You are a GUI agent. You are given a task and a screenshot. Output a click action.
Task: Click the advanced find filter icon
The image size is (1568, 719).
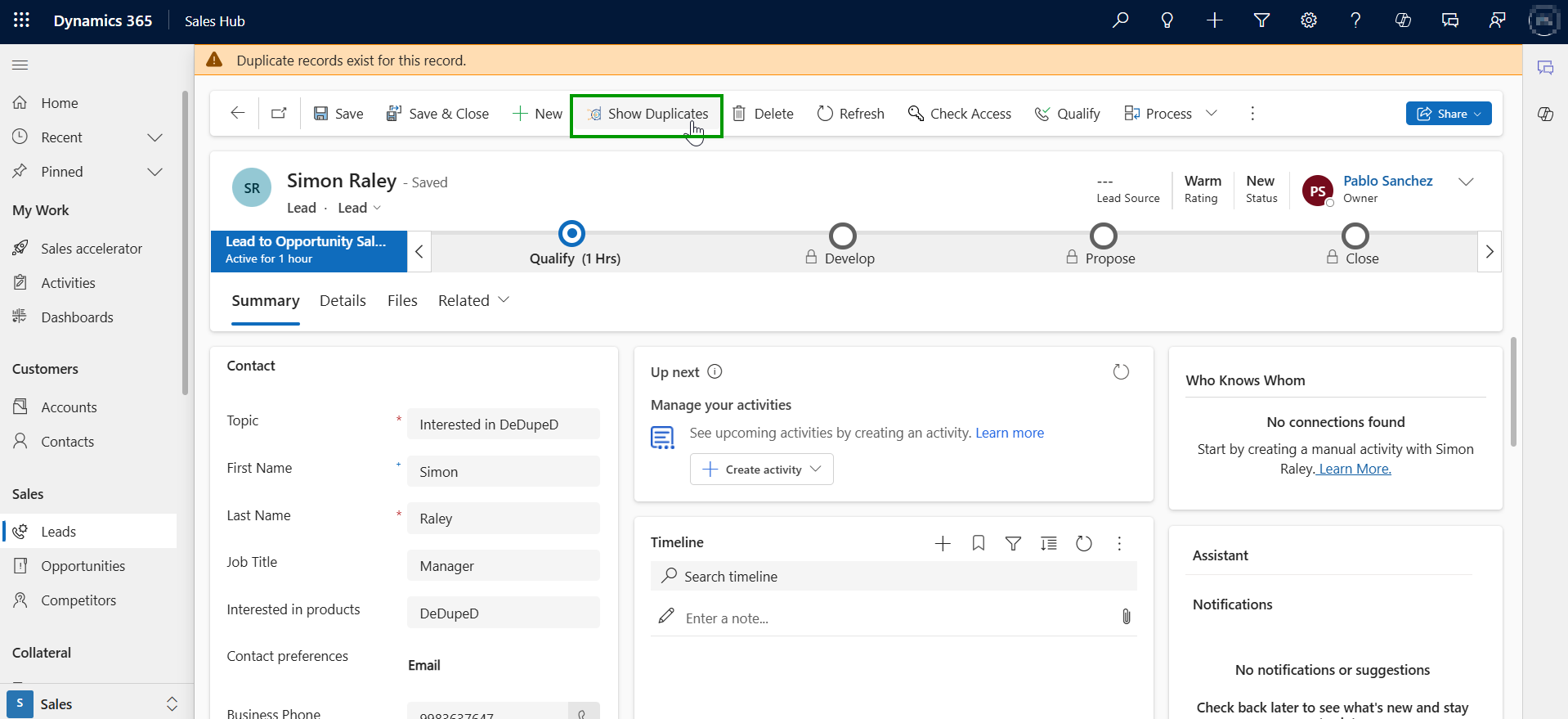pos(1261,20)
